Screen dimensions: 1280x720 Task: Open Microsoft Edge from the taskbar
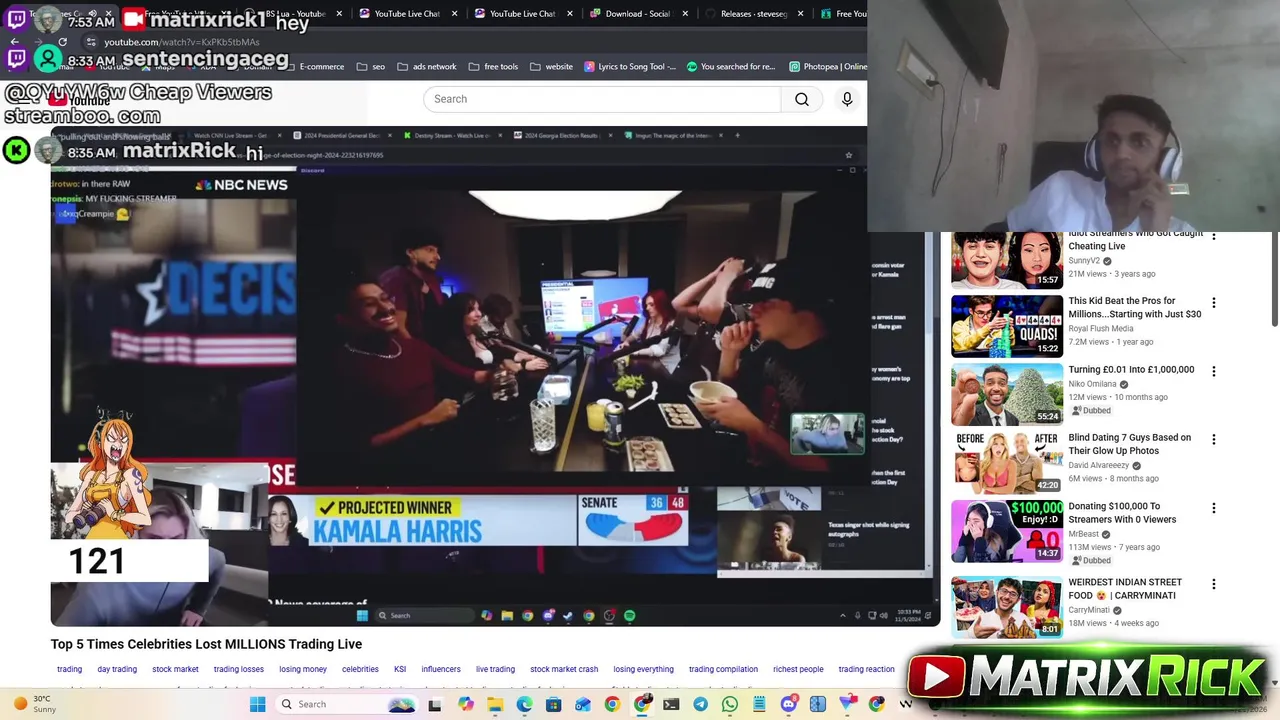point(524,704)
